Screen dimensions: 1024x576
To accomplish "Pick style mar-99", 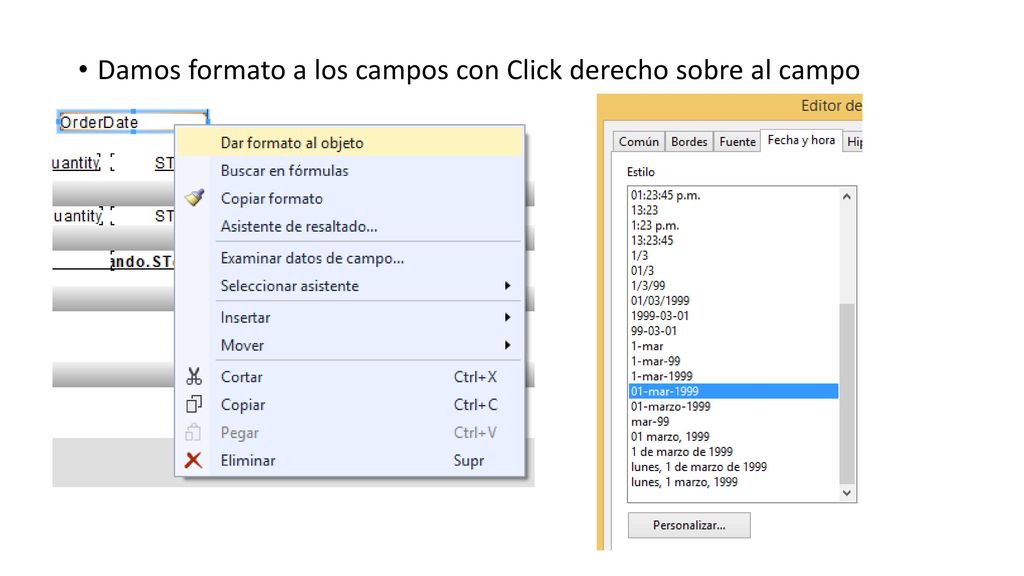I will [x=733, y=421].
